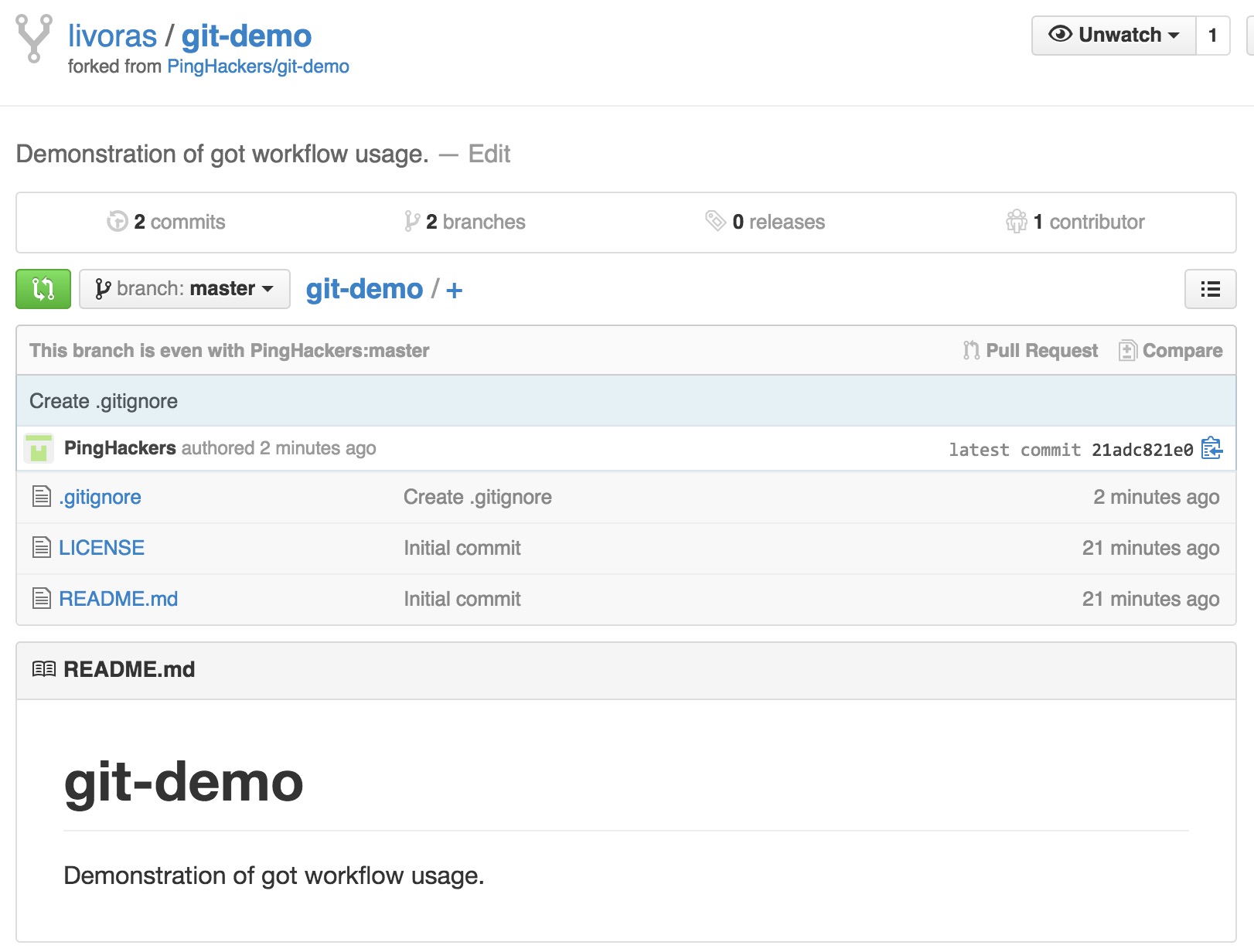This screenshot has height=952, width=1254.
Task: Click README 'Demonstration of got workflow usage.' paragraph
Action: 274,875
